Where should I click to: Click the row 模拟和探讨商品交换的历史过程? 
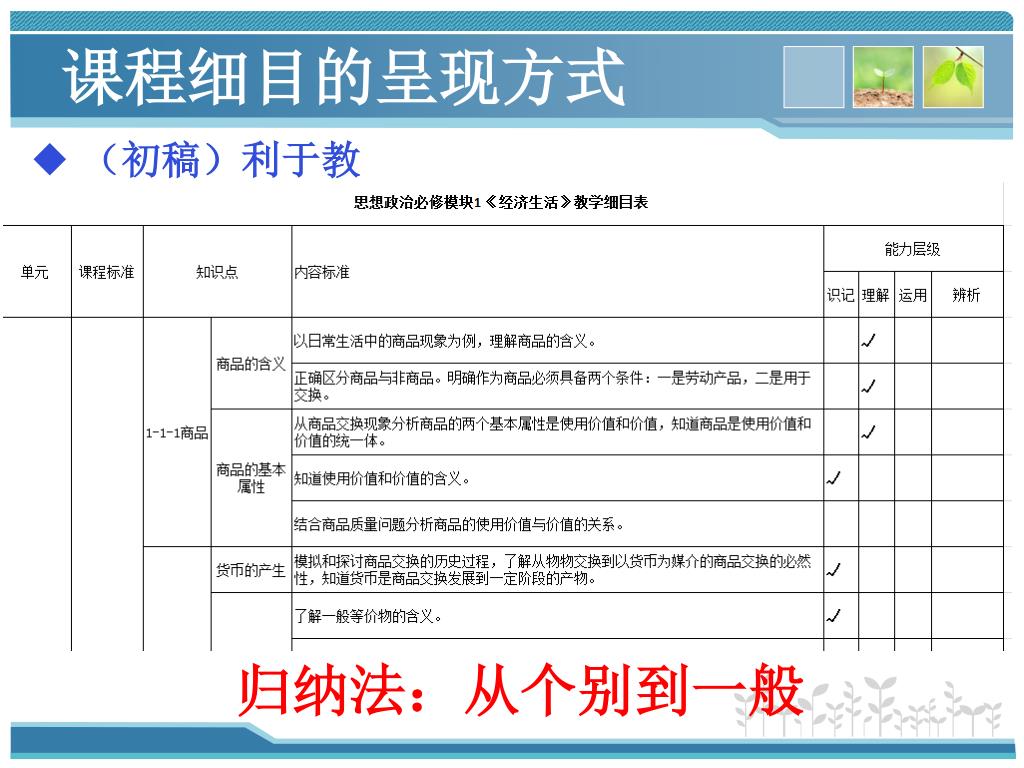tap(557, 570)
